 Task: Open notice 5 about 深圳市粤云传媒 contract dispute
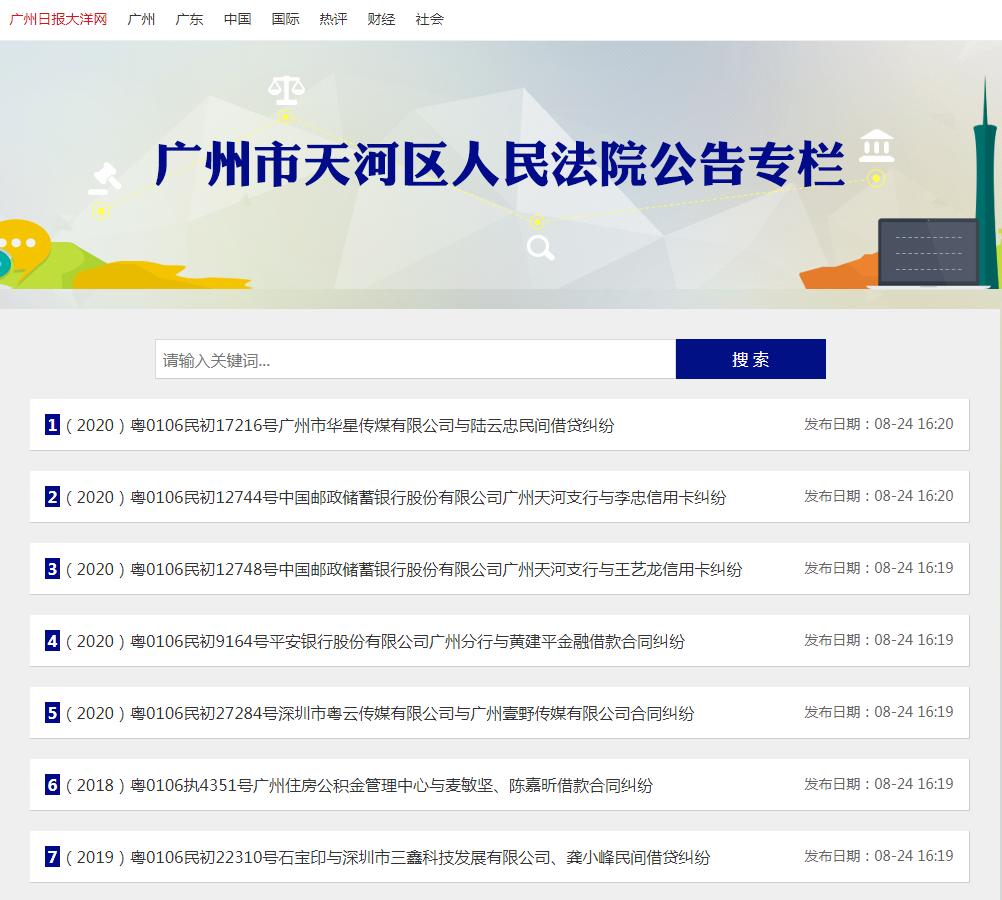pyautogui.click(x=379, y=713)
